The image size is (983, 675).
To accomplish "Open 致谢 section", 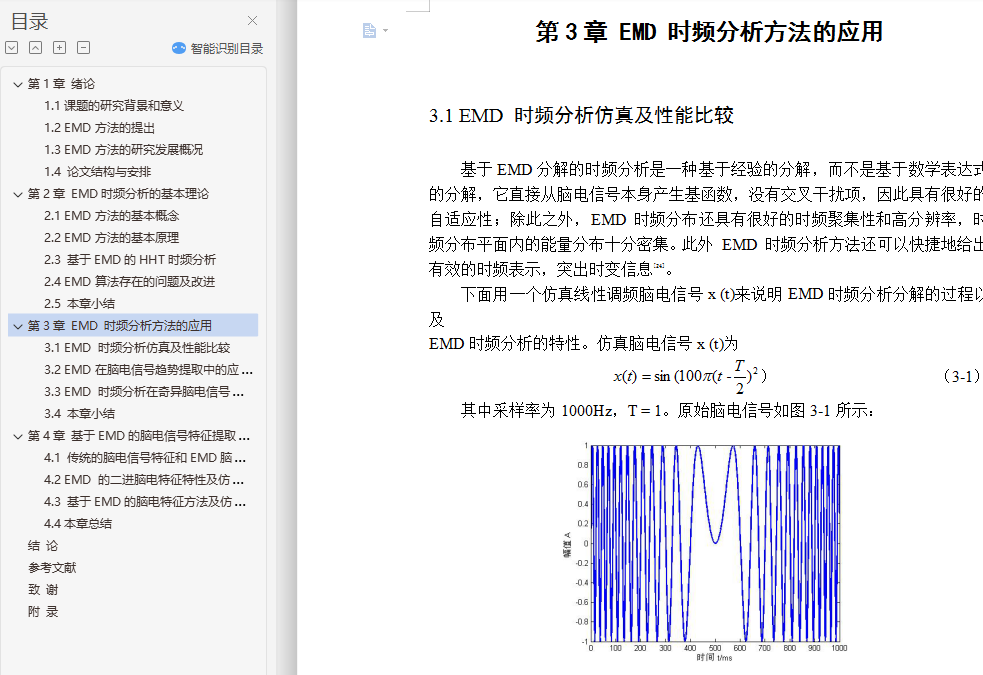I will (43, 590).
